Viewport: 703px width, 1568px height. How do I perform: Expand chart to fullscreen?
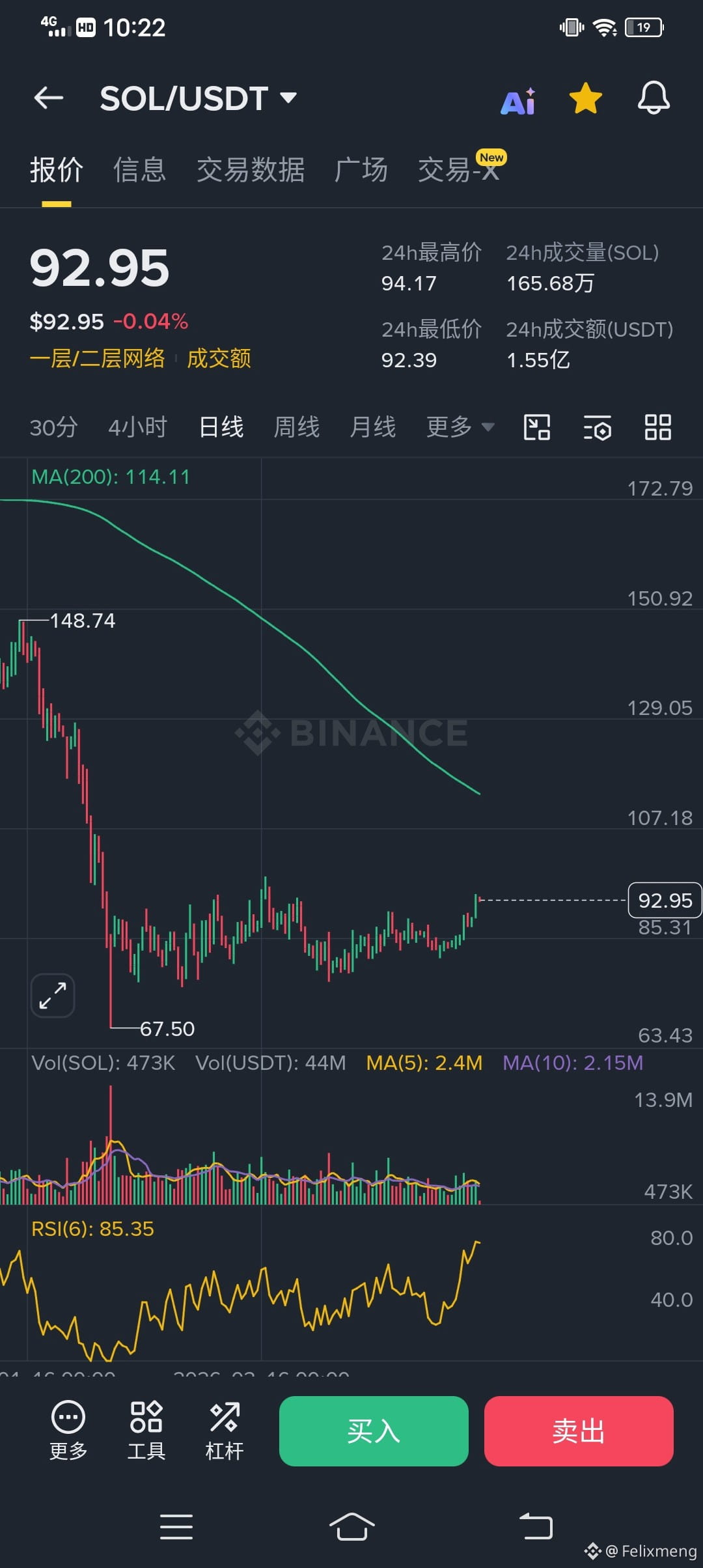click(53, 996)
